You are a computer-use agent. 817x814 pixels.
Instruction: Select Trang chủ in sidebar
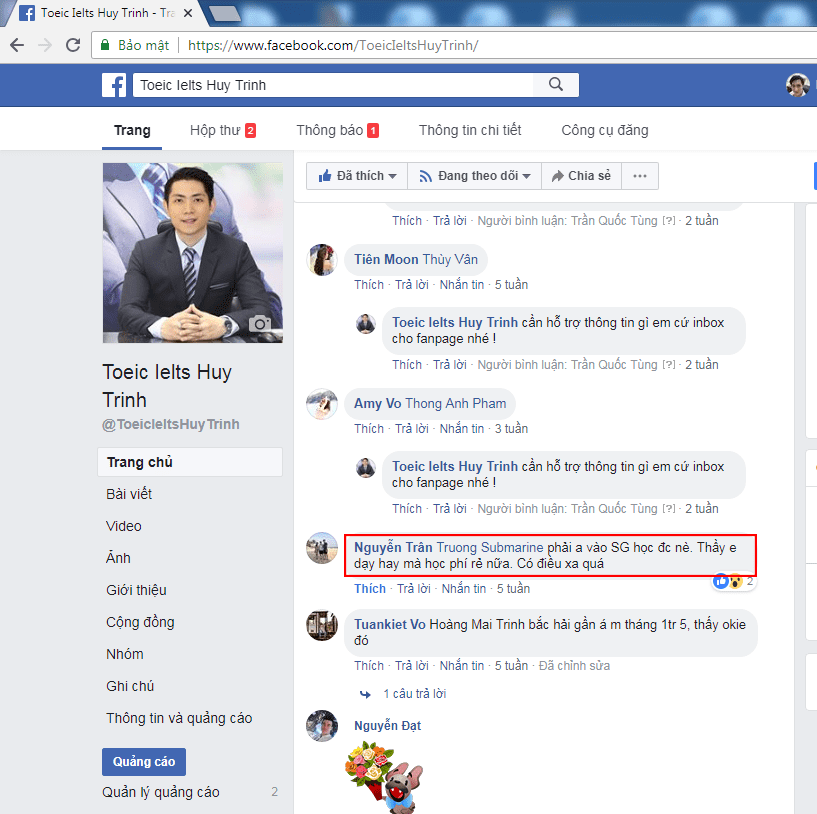[190, 462]
